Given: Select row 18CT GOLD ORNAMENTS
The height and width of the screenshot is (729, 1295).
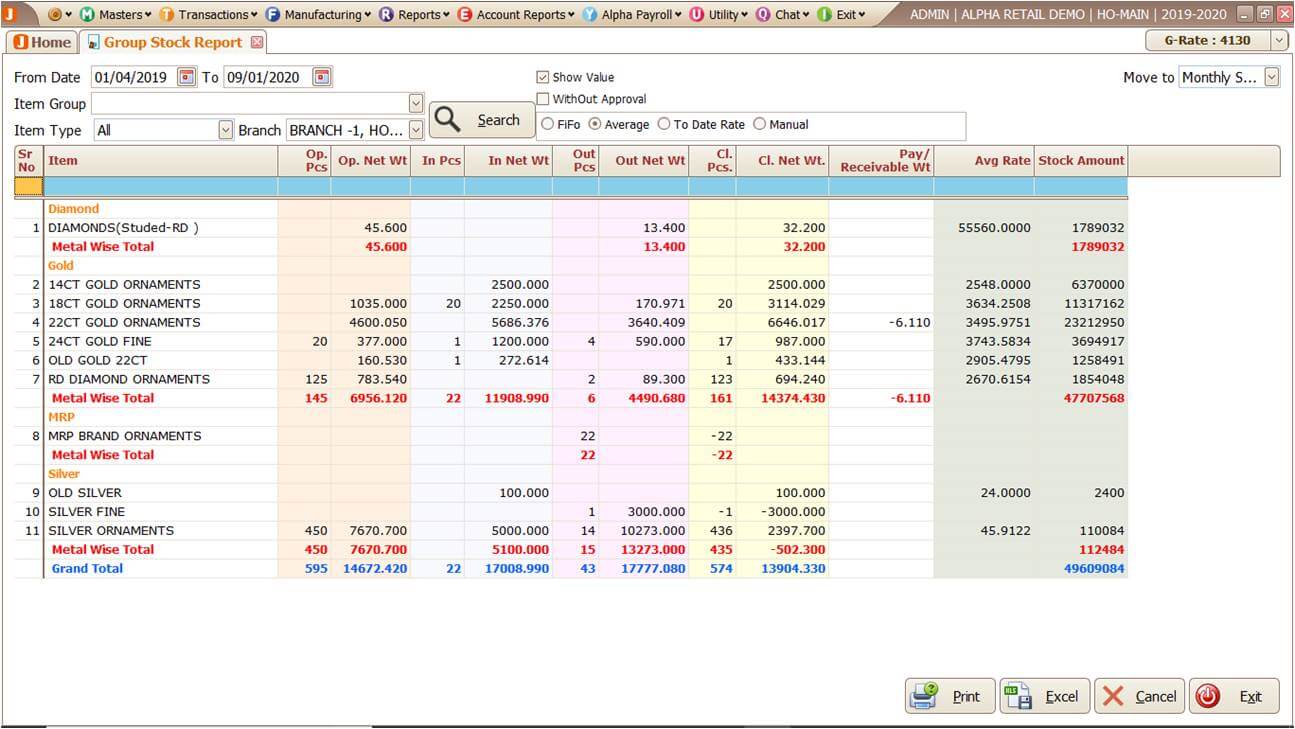Looking at the screenshot, I should tap(570, 304).
